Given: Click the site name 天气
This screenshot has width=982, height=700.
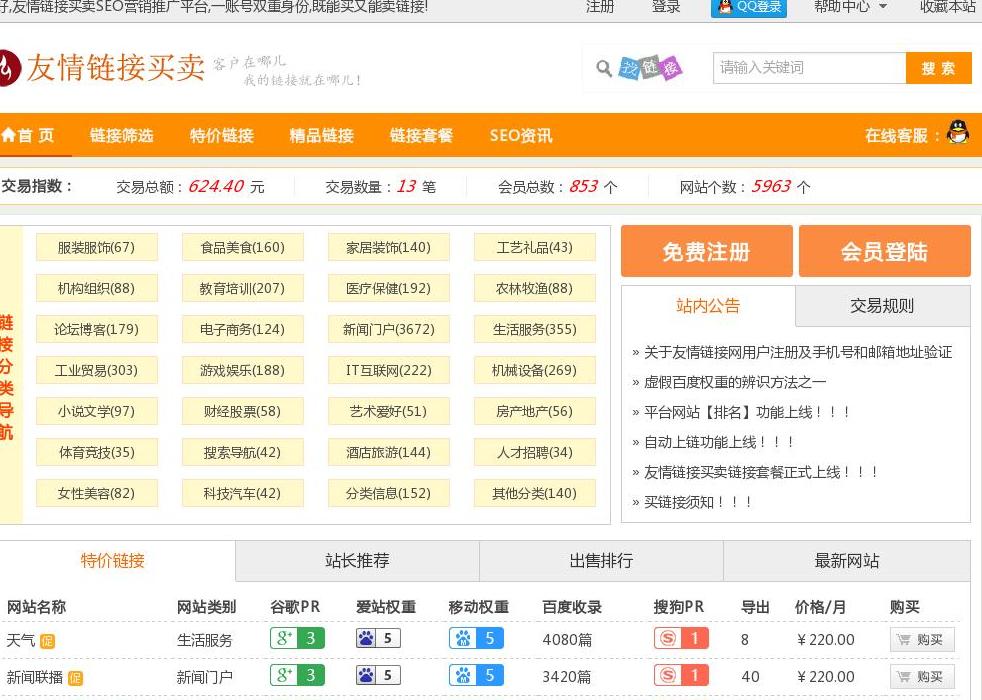Looking at the screenshot, I should tap(21, 641).
